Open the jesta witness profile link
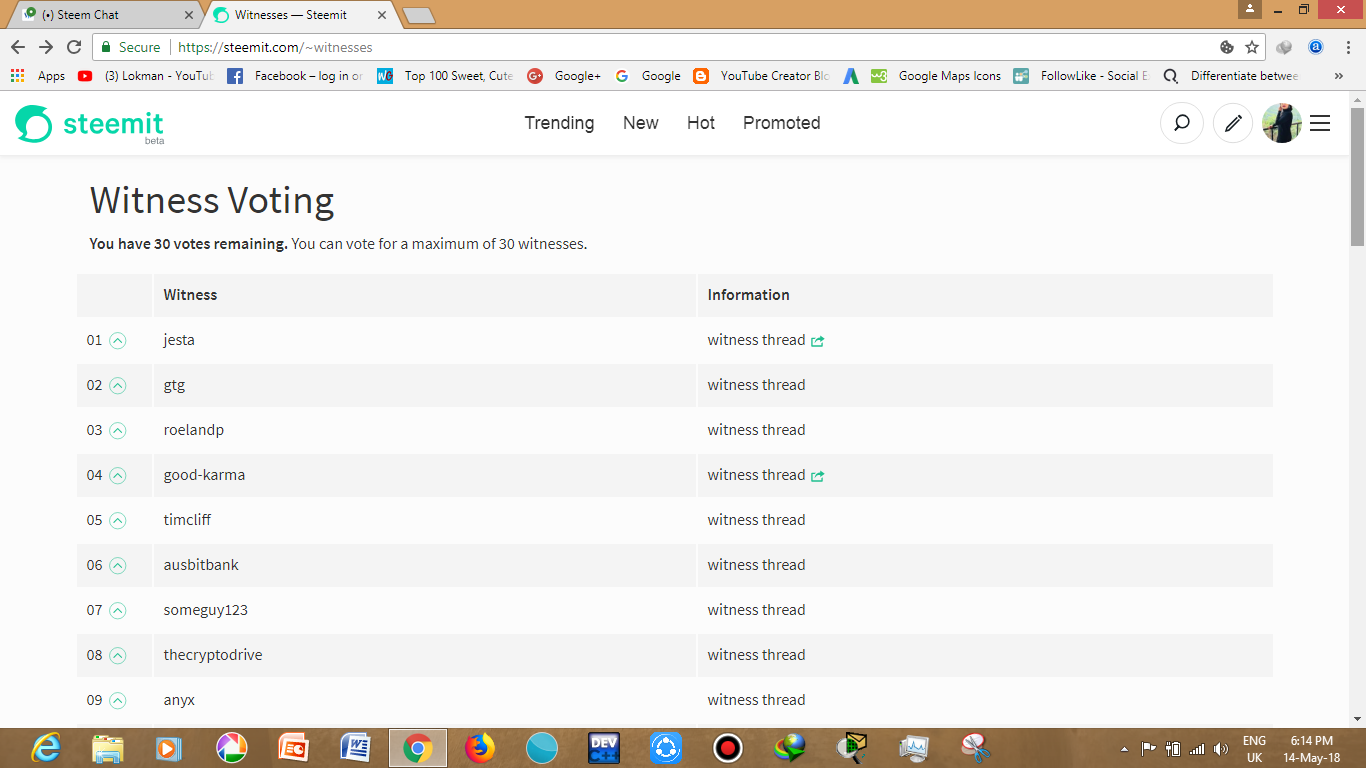The height and width of the screenshot is (768, 1366). (x=179, y=340)
